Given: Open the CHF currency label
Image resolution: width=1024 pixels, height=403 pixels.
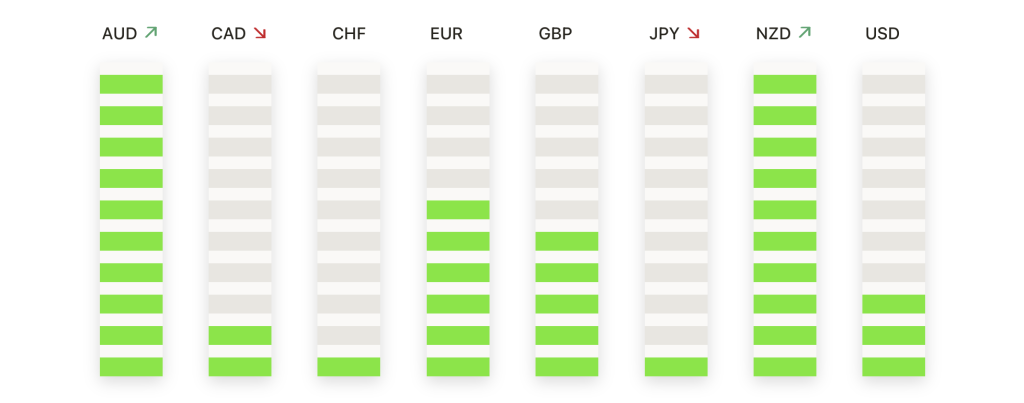Looking at the screenshot, I should point(349,33).
